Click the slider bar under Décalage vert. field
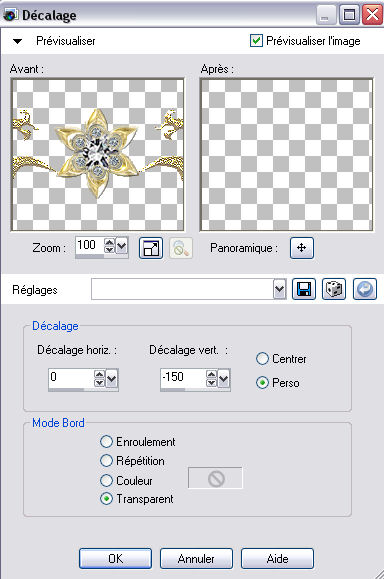This screenshot has height=579, width=384. tap(195, 389)
